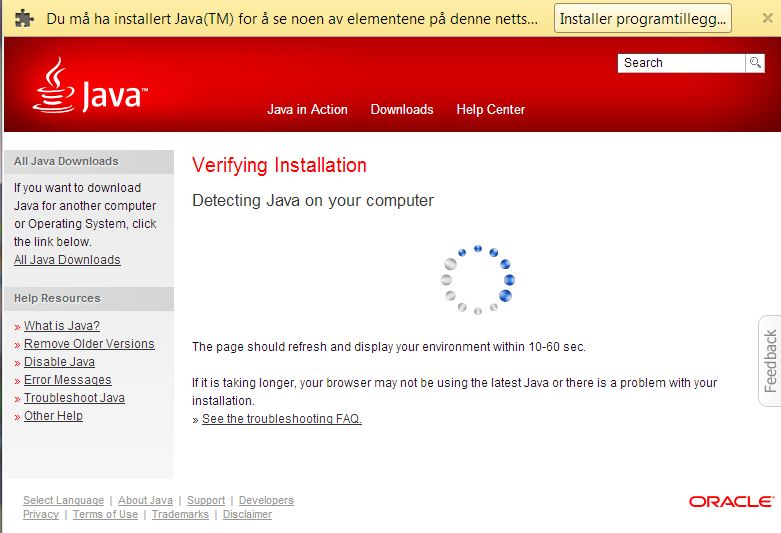Viewport: 781px width, 533px height.
Task: Click the 10-60 sec refresh message
Action: point(389,347)
